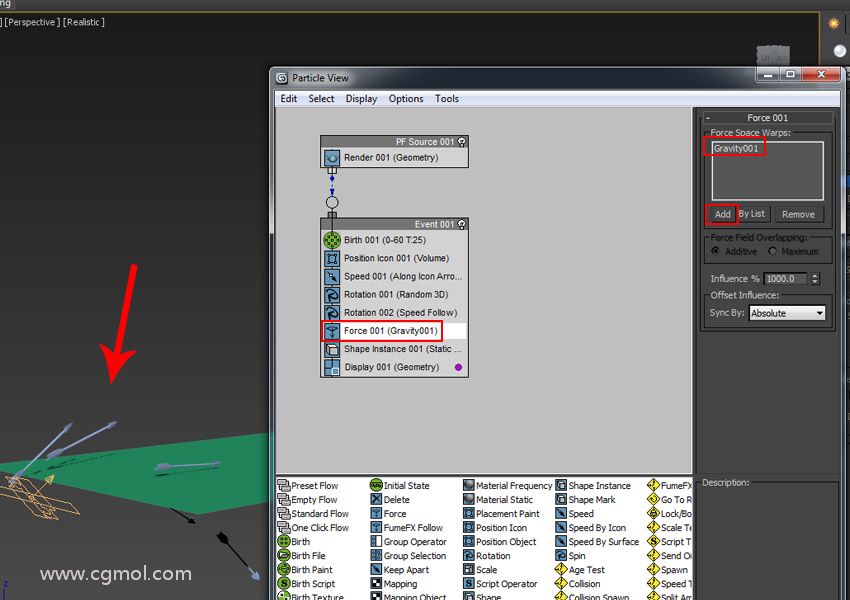Click Display 001 purple color dot

click(x=458, y=367)
